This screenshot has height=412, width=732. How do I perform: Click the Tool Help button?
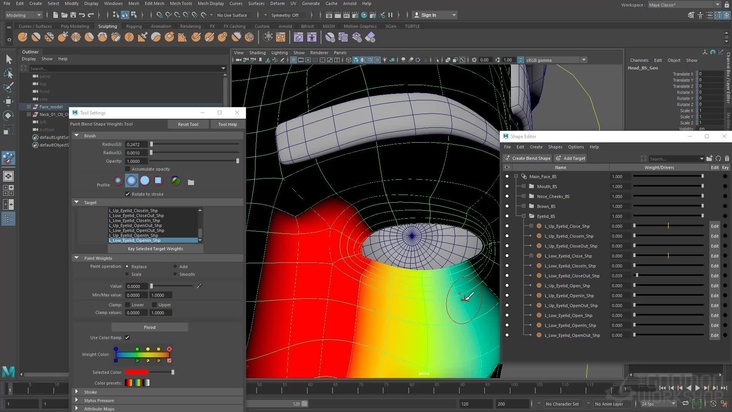[227, 124]
